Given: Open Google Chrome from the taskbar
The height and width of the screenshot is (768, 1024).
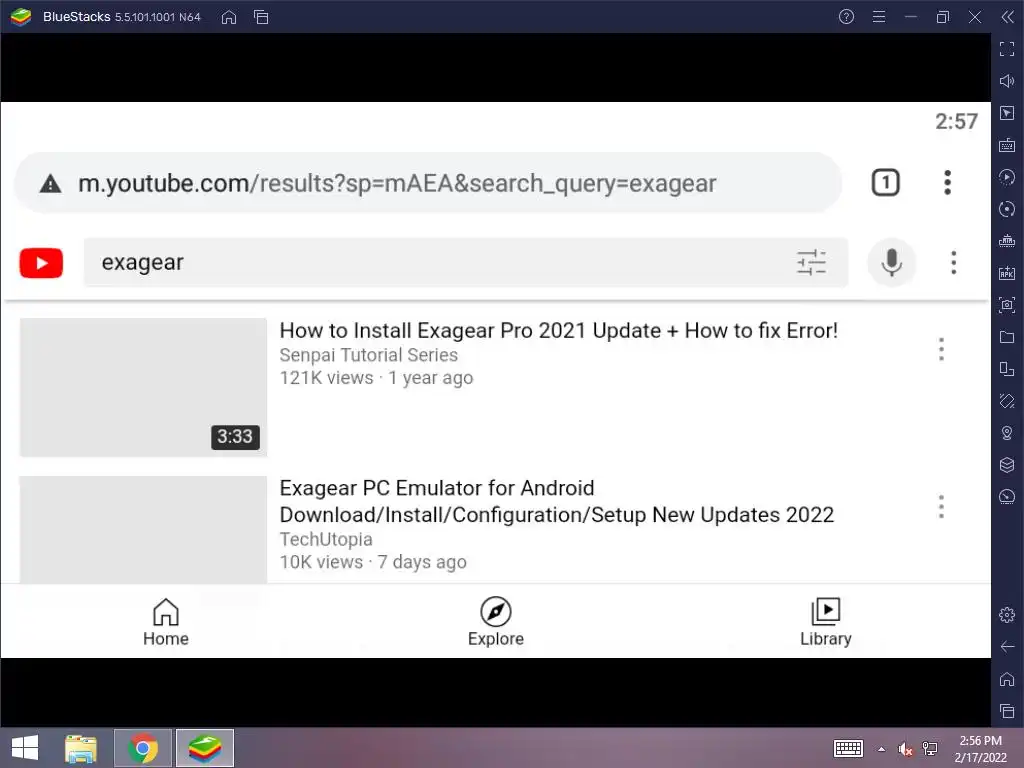Looking at the screenshot, I should [143, 748].
